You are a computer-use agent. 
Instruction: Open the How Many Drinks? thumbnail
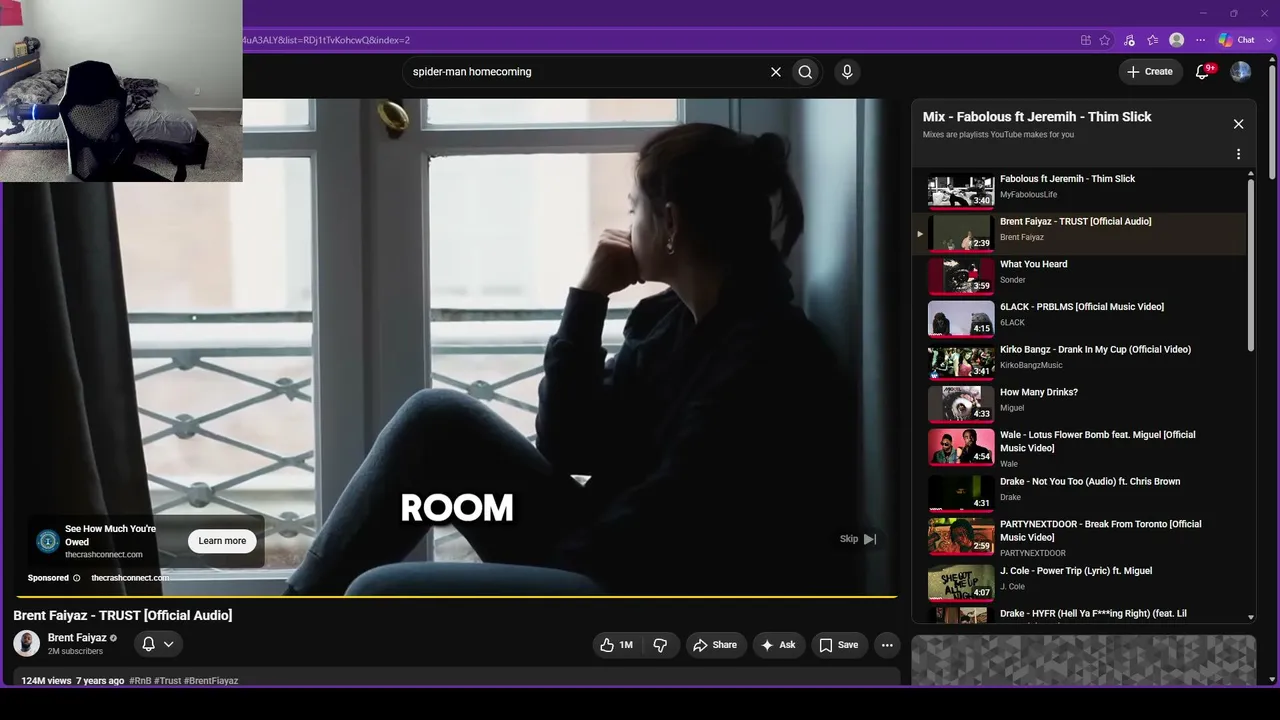[x=961, y=405]
